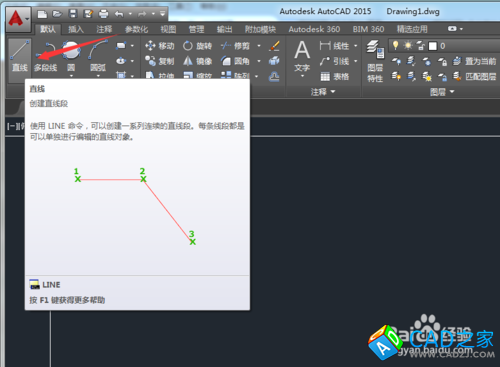Screen dimensions: 500x367
Task: Click the 匹配图层 match layer button
Action: click(x=475, y=77)
